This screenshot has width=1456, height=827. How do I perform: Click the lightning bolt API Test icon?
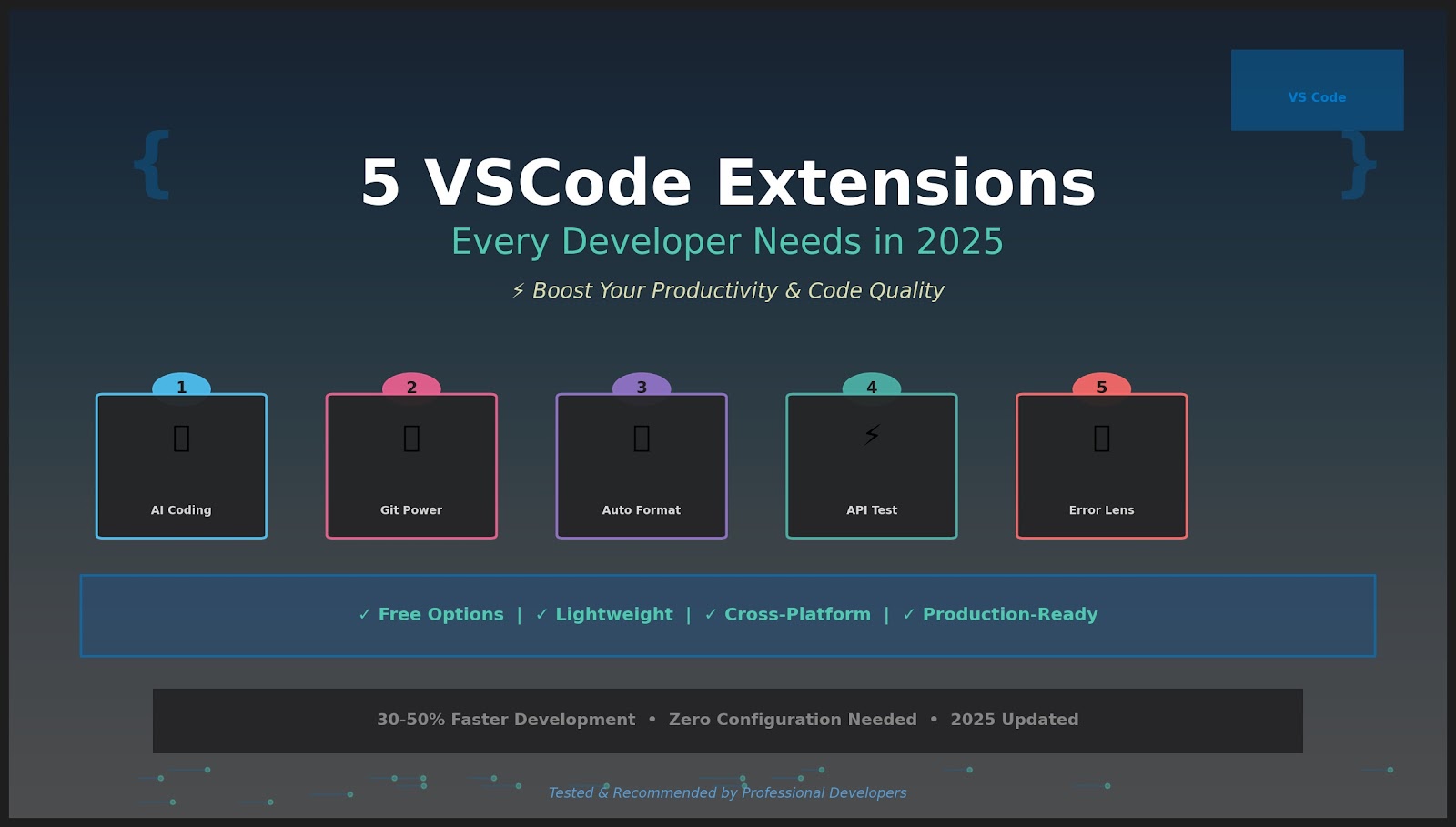click(871, 435)
